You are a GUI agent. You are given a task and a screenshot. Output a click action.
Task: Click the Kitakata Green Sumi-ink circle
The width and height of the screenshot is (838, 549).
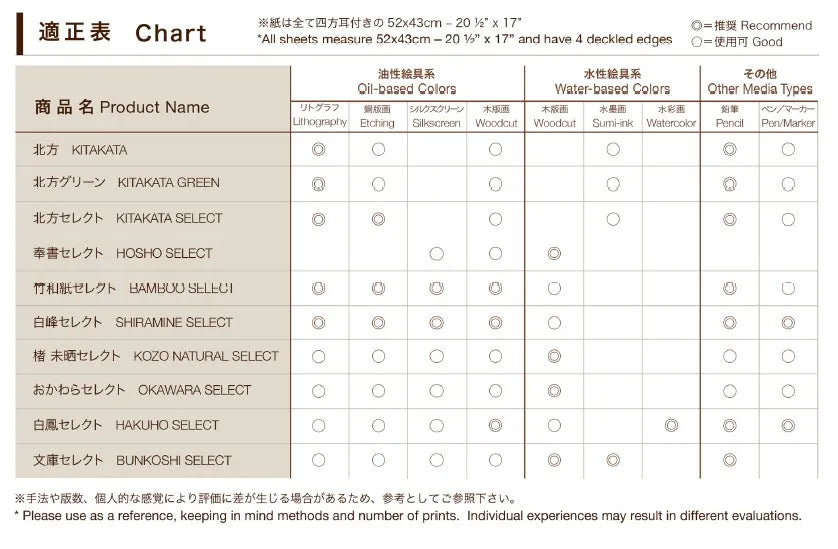coord(612,184)
